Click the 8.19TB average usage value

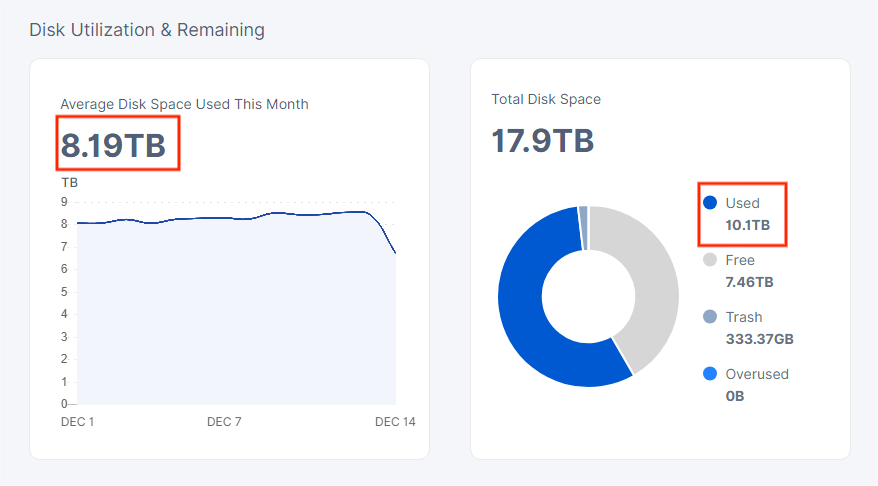point(113,145)
